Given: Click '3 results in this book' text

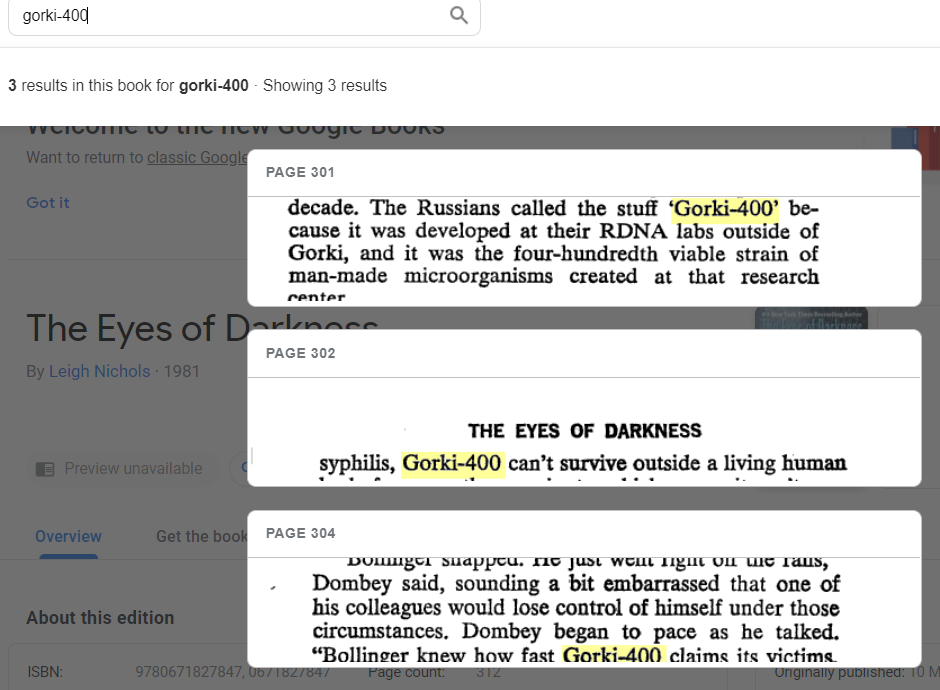Looking at the screenshot, I should (x=91, y=86).
